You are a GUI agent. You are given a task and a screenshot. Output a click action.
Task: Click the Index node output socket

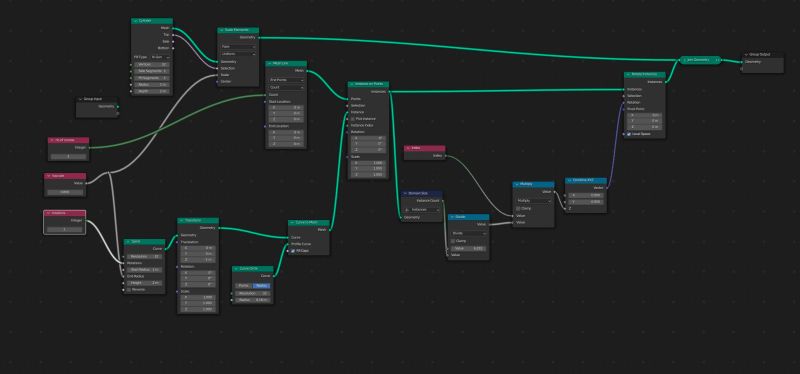[445, 156]
